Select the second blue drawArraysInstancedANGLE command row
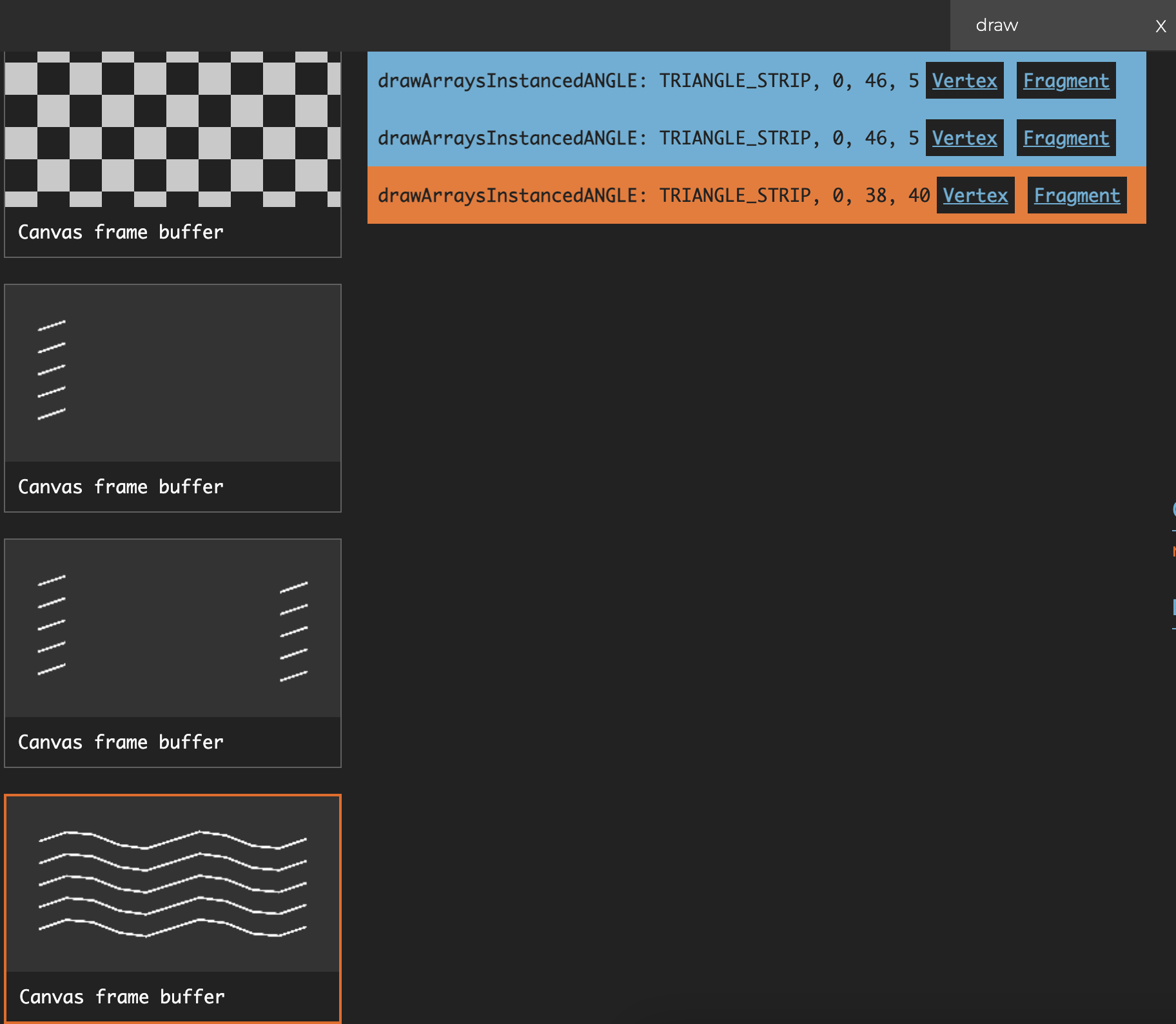Viewport: 1176px width, 1024px height. pyautogui.click(x=645, y=138)
